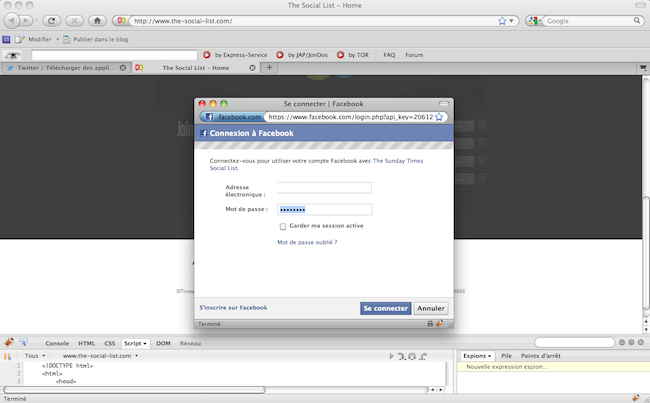Open the Google search engine icon menu
Image resolution: width=650 pixels, height=403 pixels.
point(534,21)
